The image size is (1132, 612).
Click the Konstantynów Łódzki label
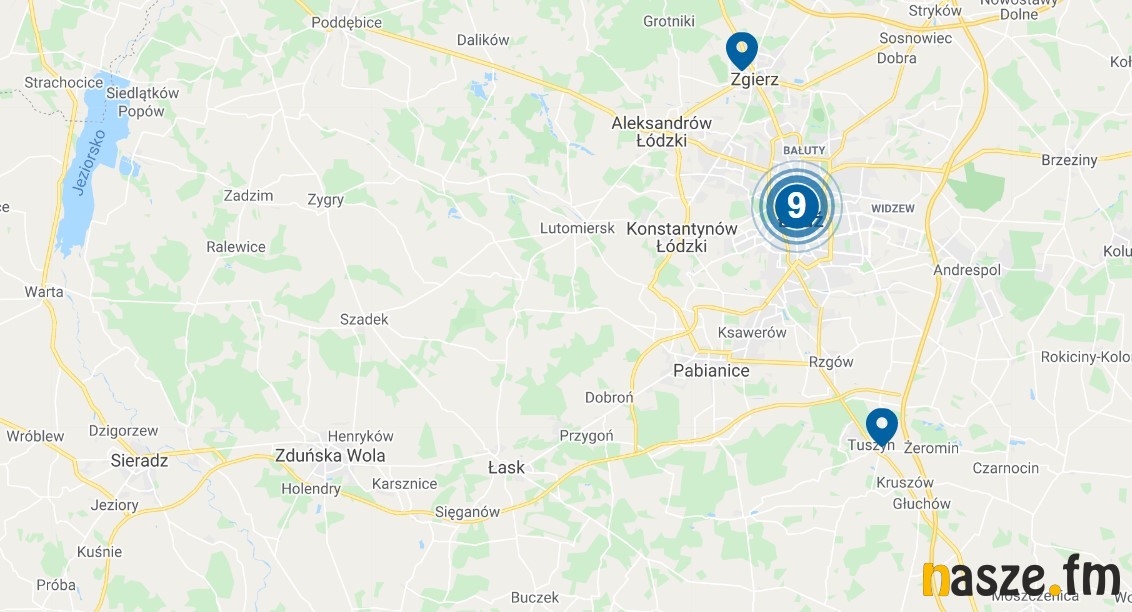pos(682,237)
